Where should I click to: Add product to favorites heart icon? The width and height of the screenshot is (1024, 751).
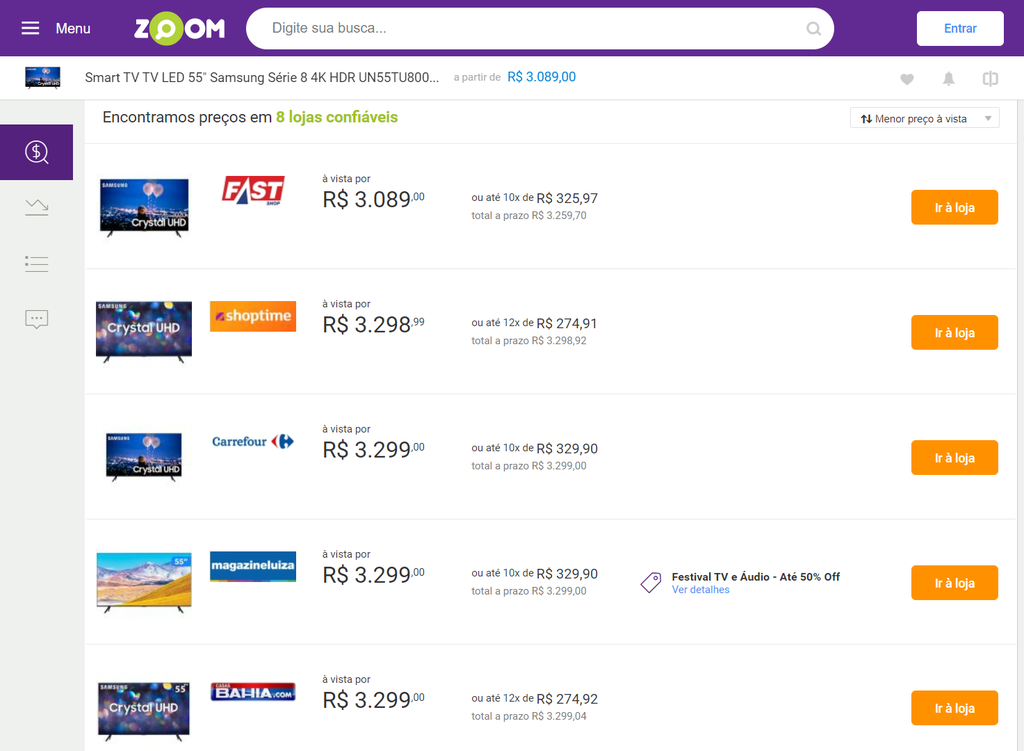pos(907,79)
